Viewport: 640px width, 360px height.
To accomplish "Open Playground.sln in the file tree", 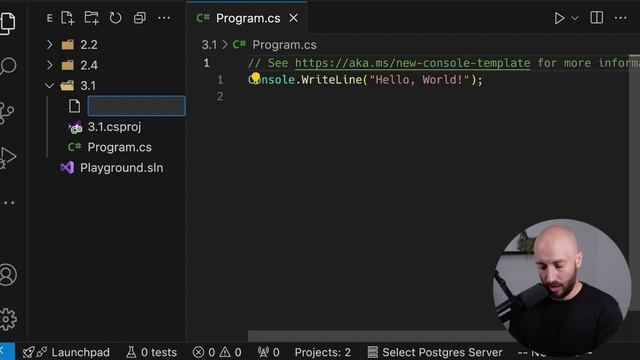I will coord(121,168).
